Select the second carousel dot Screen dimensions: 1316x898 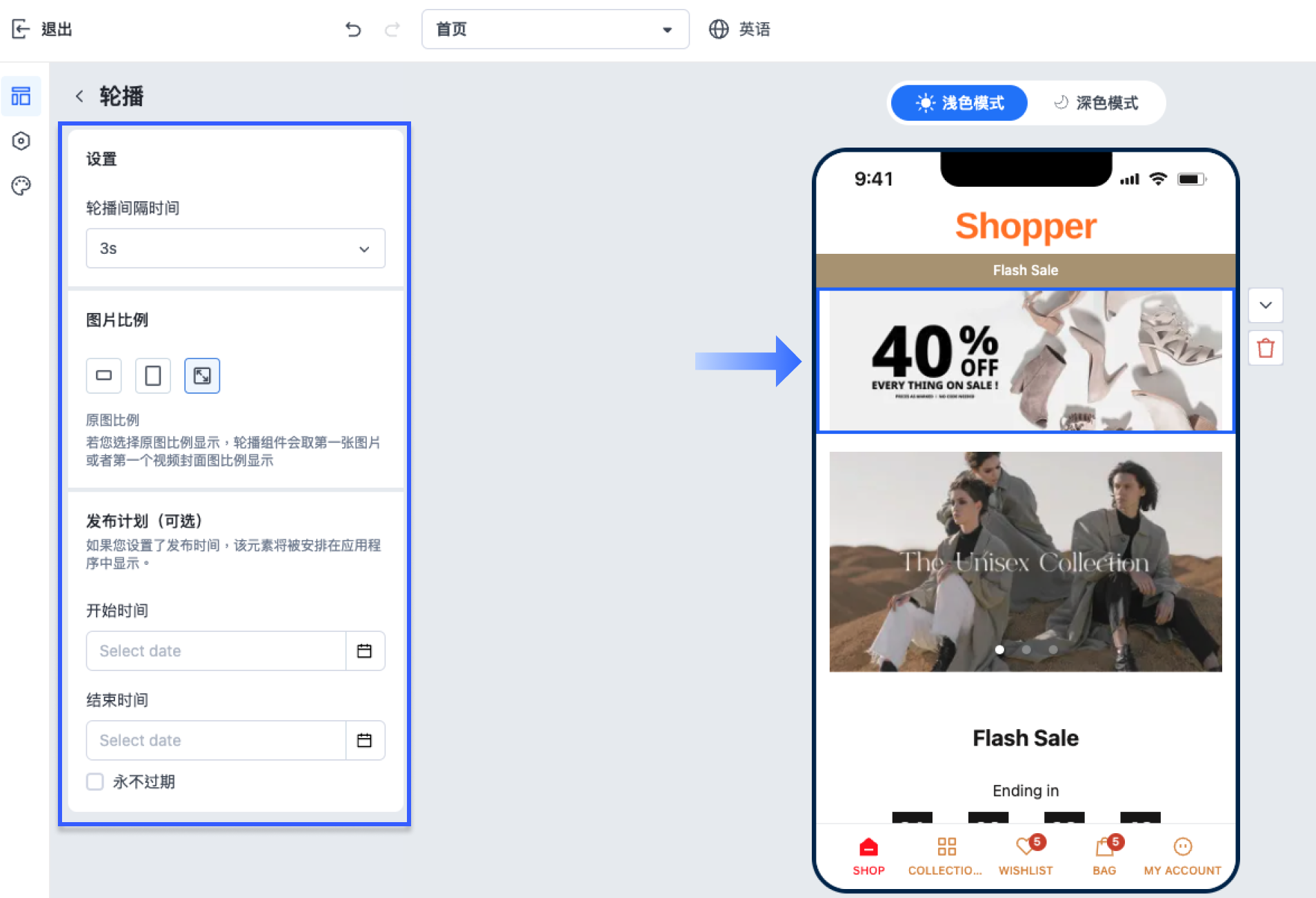pyautogui.click(x=1026, y=650)
